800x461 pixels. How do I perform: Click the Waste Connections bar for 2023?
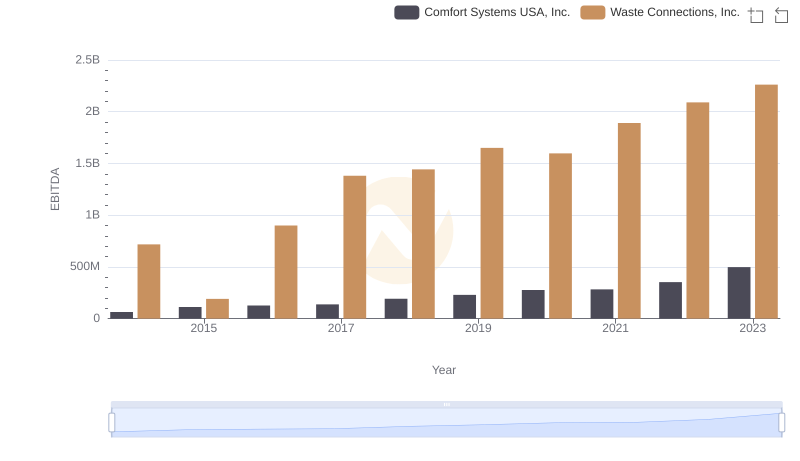[x=766, y=201]
